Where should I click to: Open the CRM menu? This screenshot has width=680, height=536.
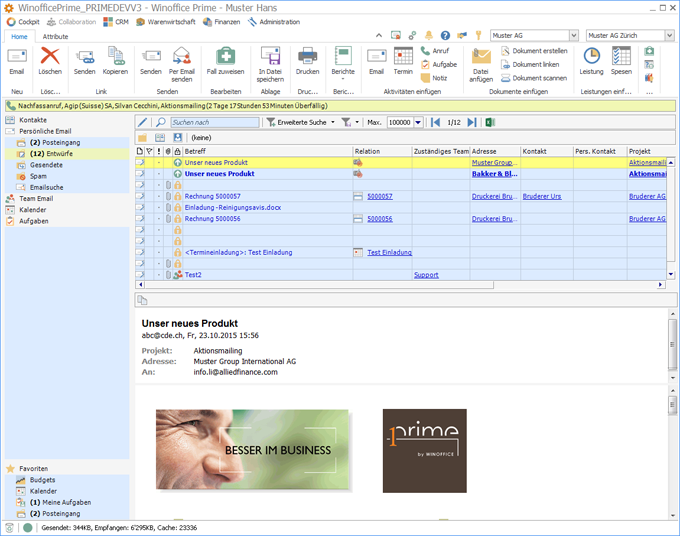[116, 22]
